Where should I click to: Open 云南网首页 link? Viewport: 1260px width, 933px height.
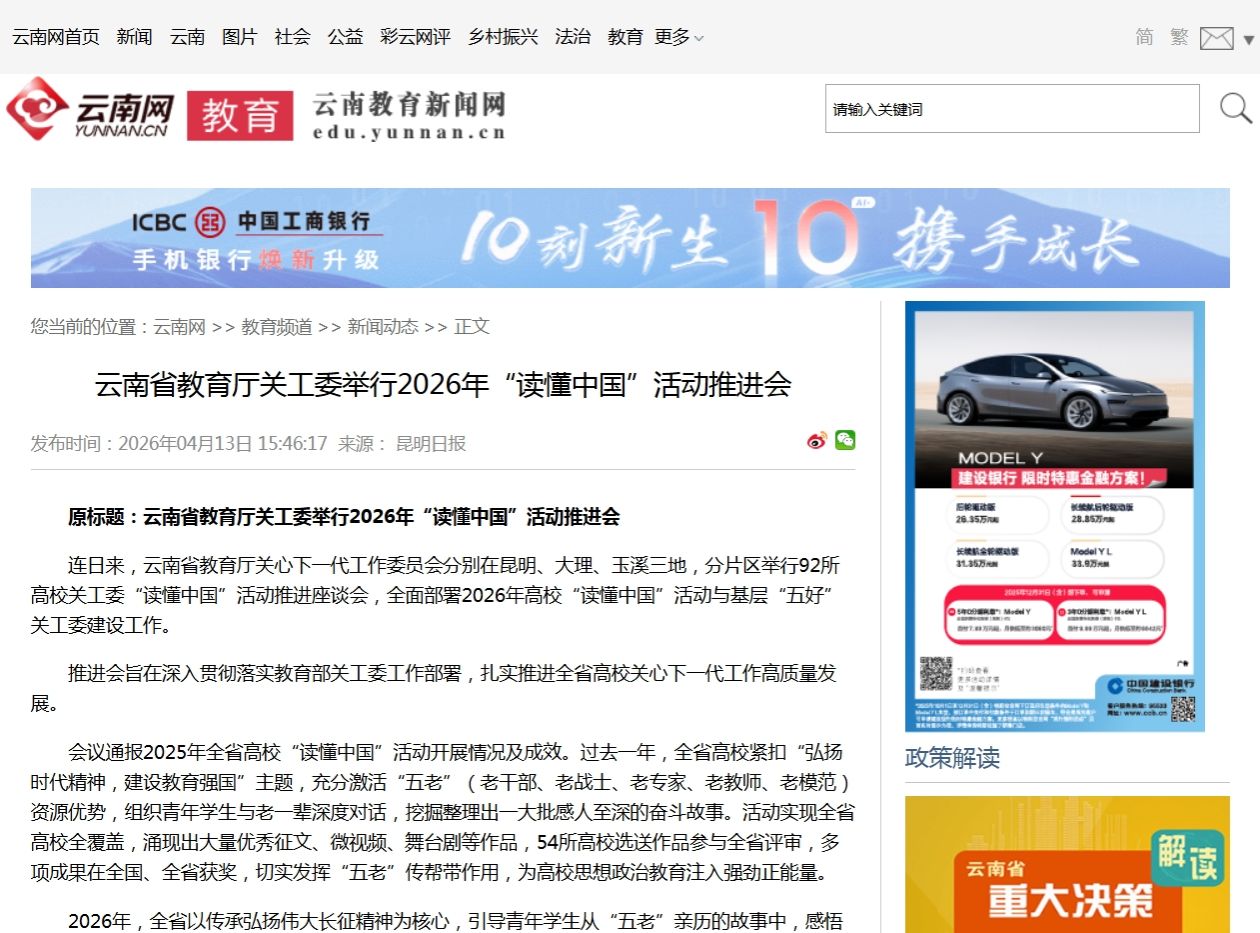click(x=56, y=37)
